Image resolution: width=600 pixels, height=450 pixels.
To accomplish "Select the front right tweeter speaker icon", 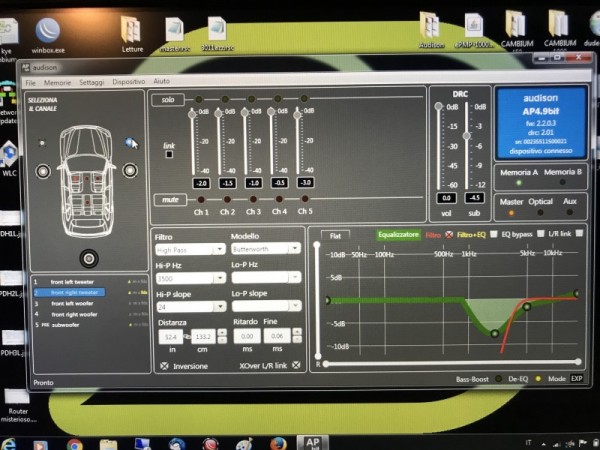I will click(129, 142).
